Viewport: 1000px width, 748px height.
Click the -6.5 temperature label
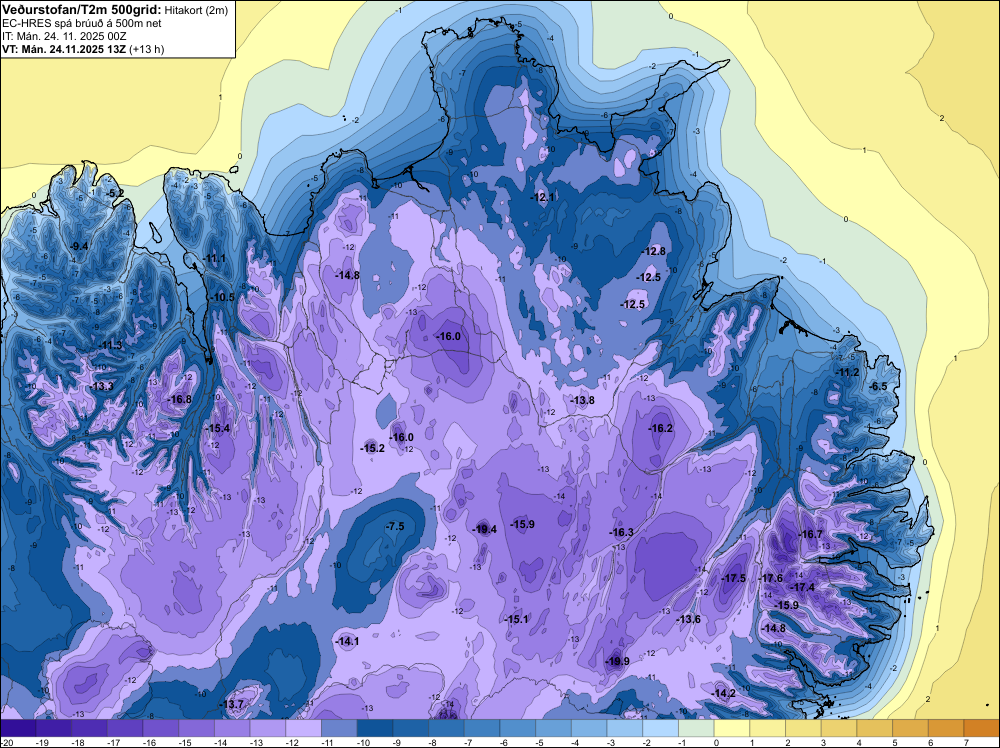pyautogui.click(x=878, y=386)
